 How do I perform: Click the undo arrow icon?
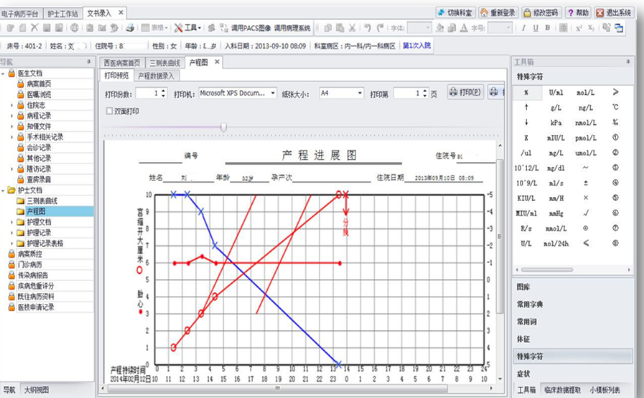pos(367,28)
